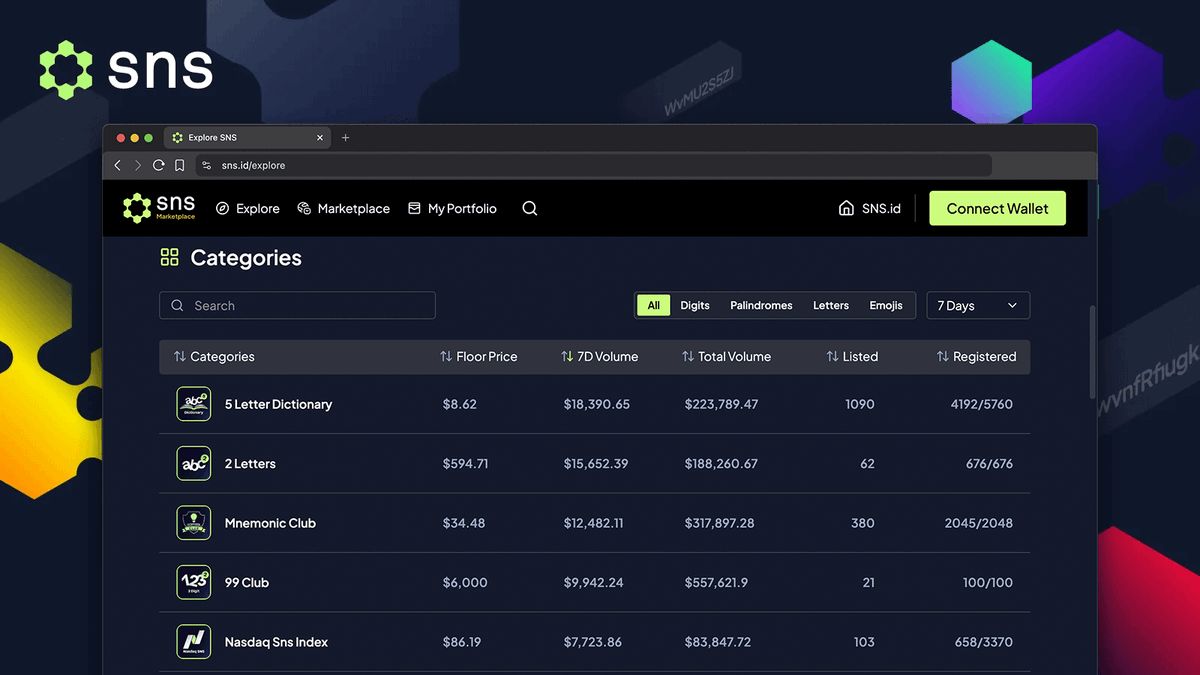1200x675 pixels.
Task: Open the Mnemonic Club category
Action: point(270,523)
